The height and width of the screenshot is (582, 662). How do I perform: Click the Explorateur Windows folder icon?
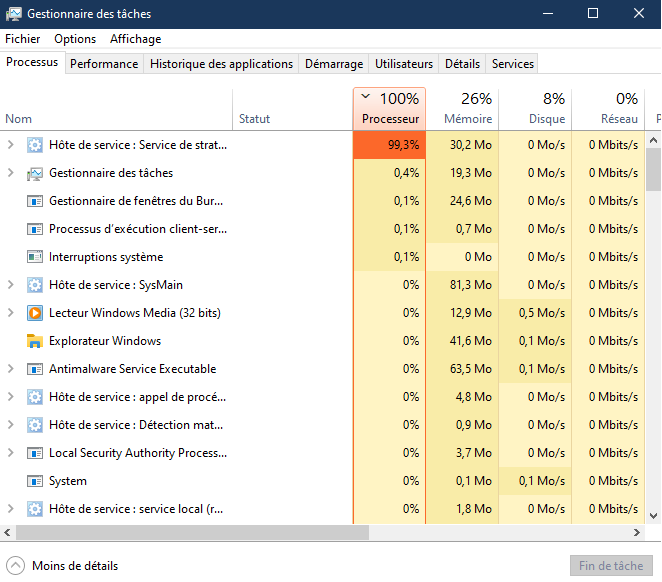(x=35, y=341)
